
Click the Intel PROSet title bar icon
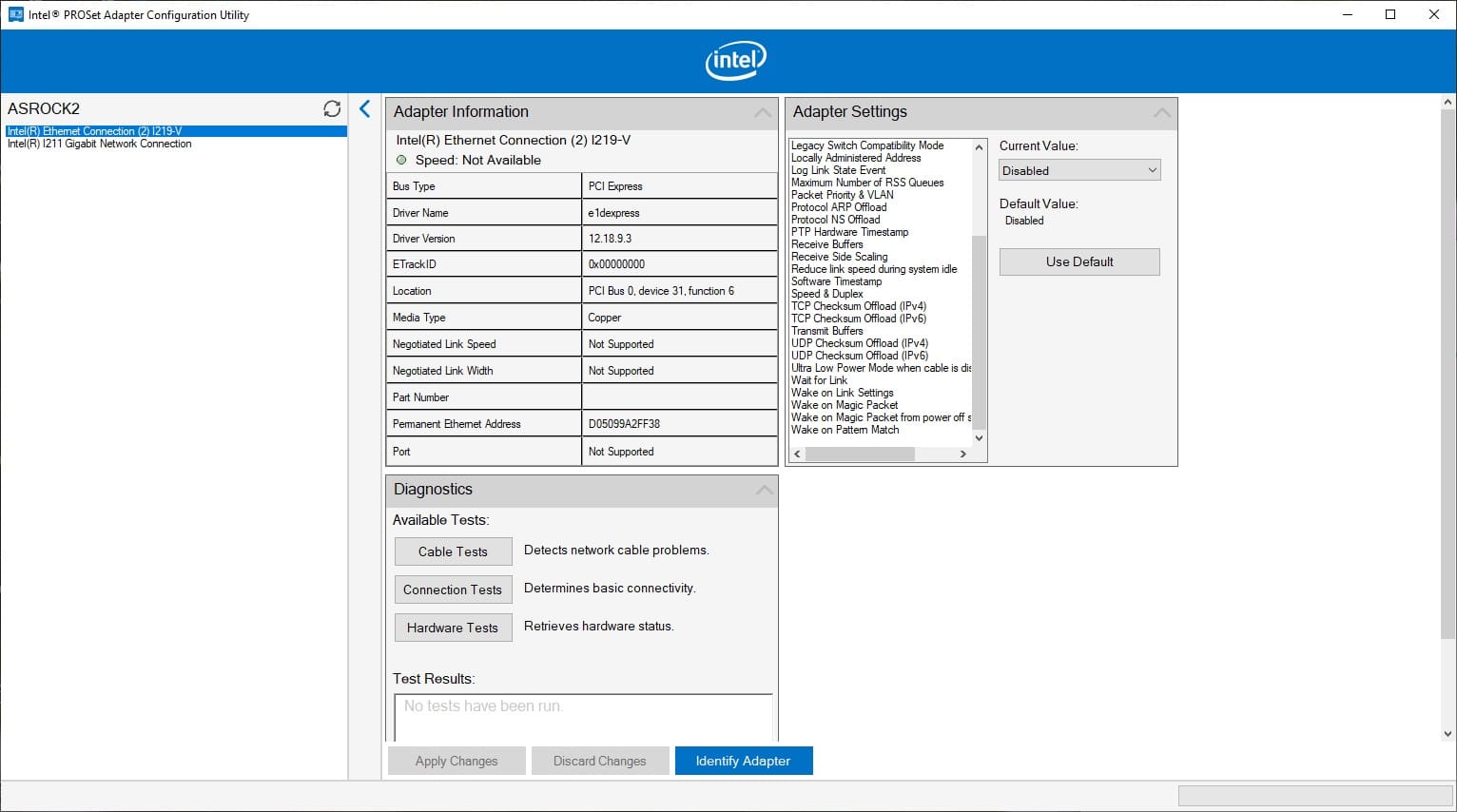13,14
